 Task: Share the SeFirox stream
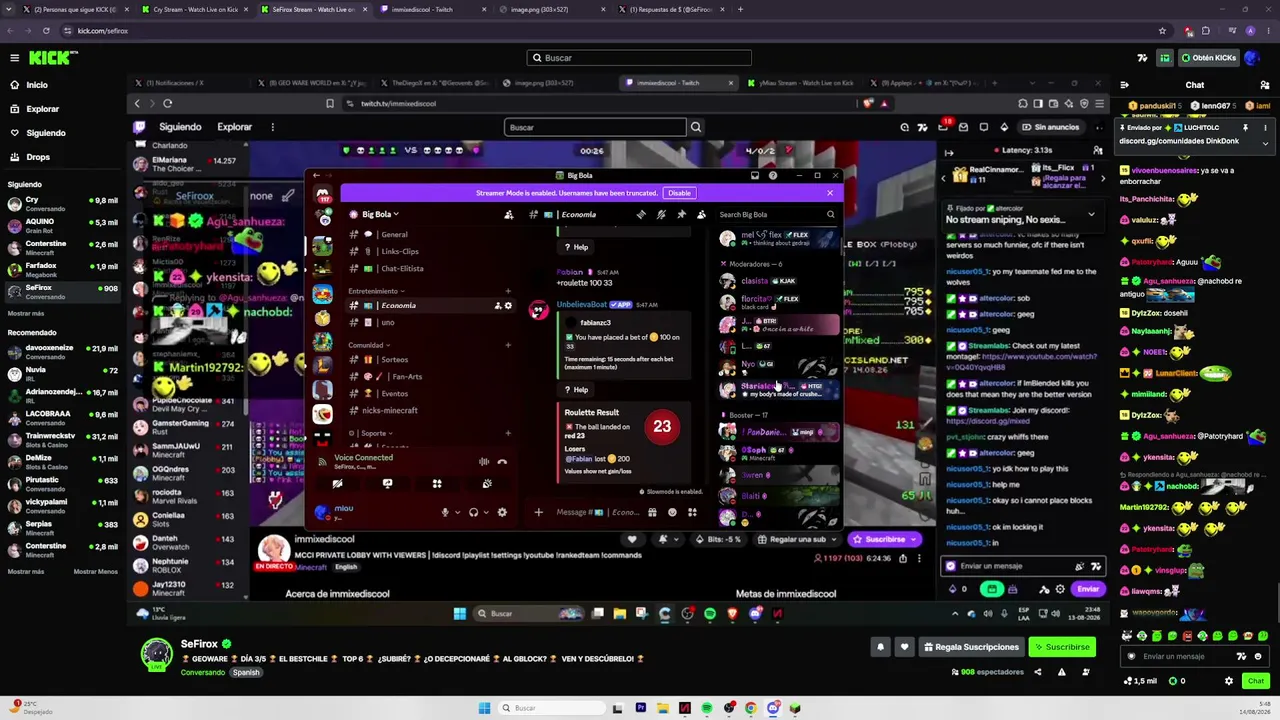pos(1038,672)
